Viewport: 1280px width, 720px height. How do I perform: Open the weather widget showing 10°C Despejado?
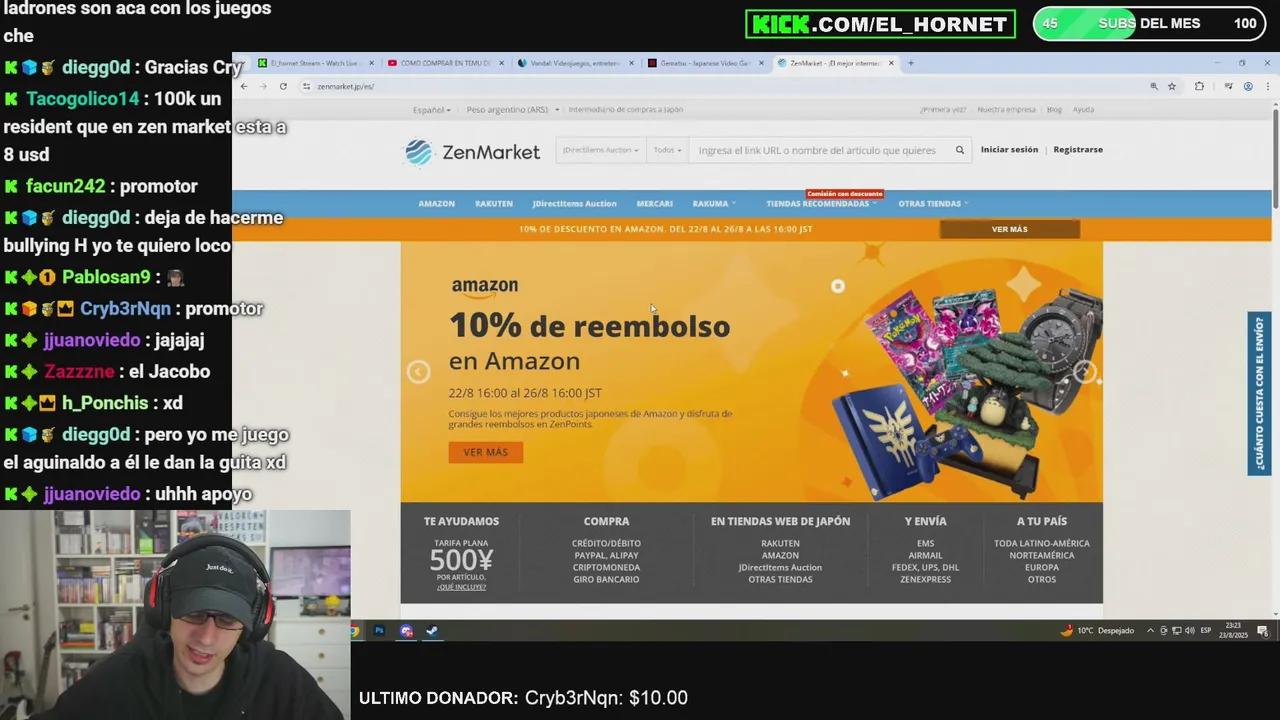(x=1097, y=631)
